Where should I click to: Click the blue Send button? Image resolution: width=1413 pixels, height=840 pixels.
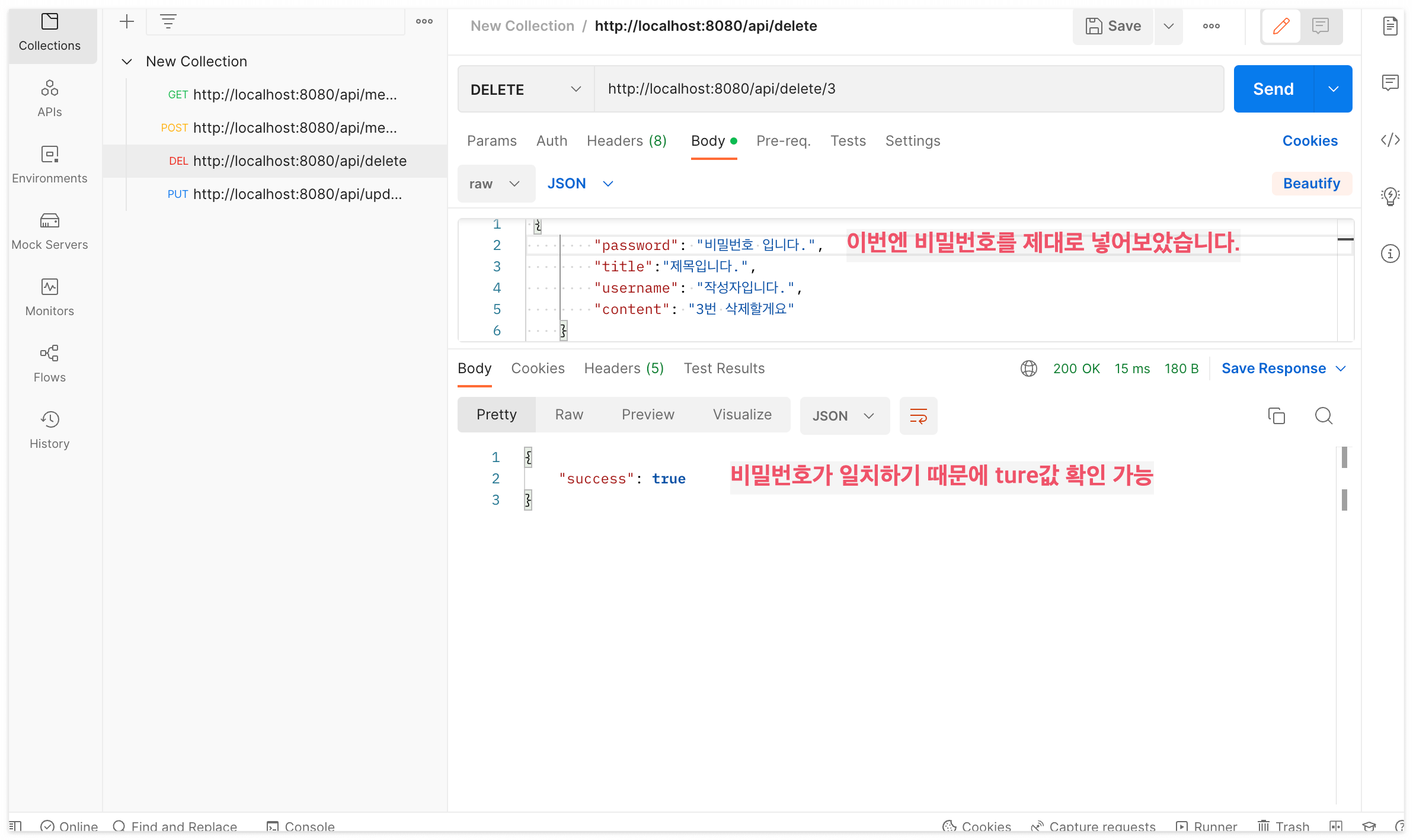(1273, 89)
